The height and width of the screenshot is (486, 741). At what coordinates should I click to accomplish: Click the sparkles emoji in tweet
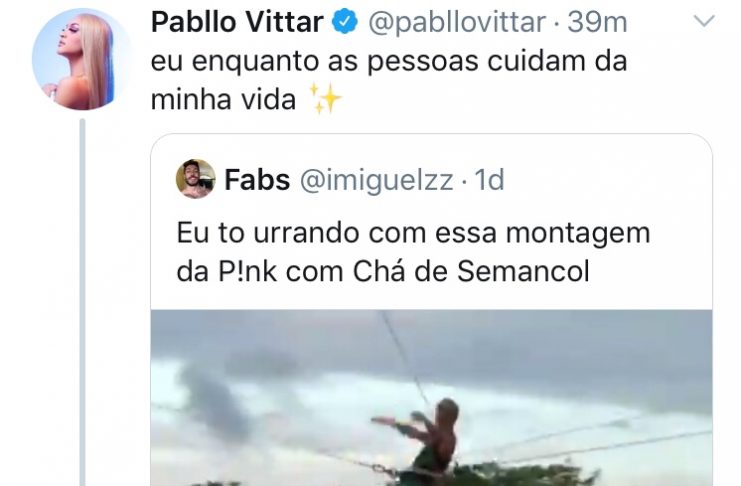(x=324, y=98)
